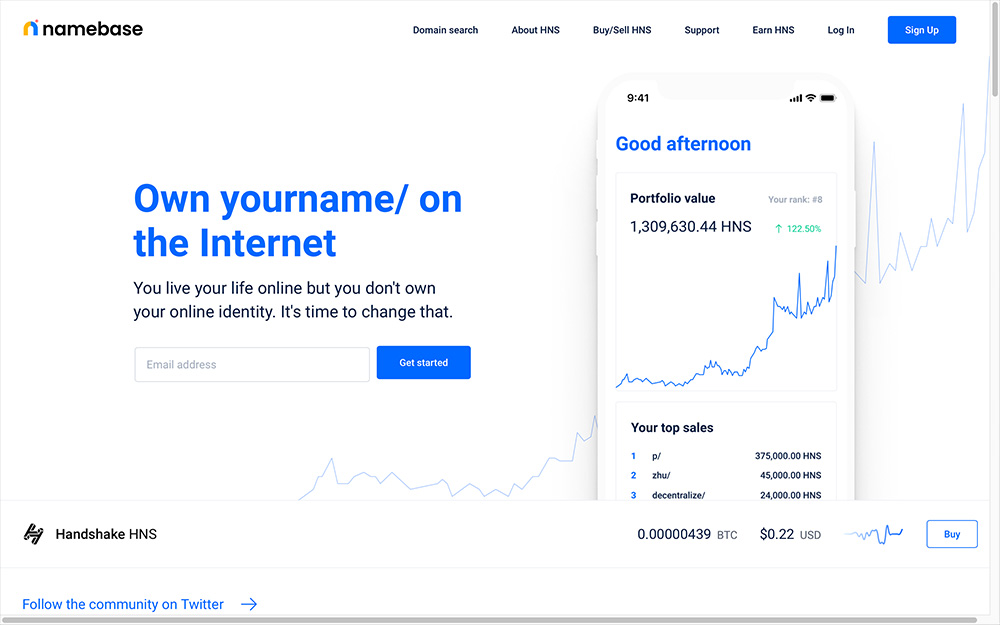Viewport: 1000px width, 625px height.
Task: Click the portfolio value line chart
Action: tap(726, 317)
